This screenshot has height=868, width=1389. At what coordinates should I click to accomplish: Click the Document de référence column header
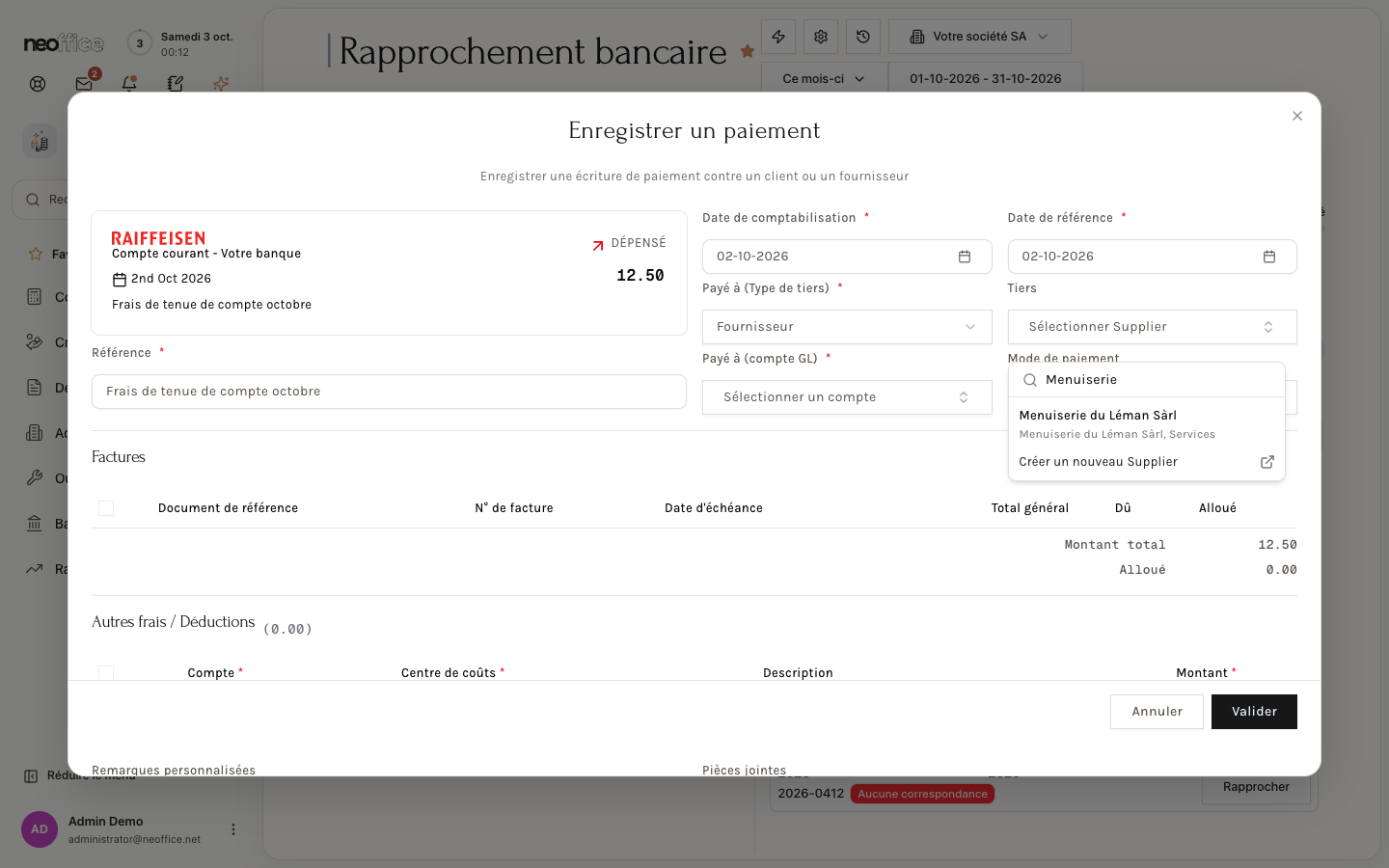228,508
